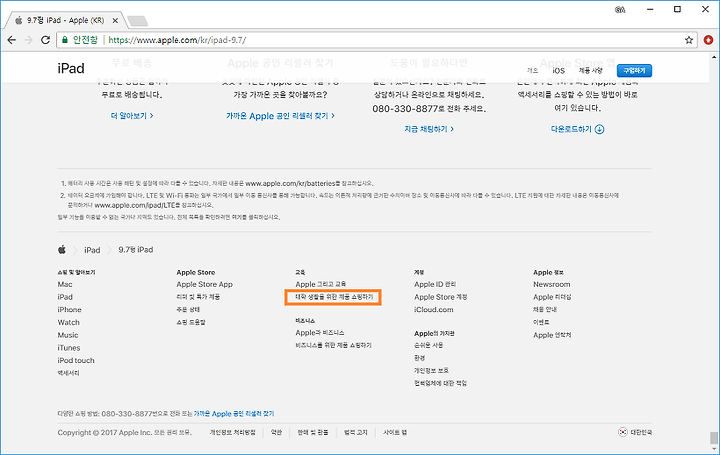Screen dimensions: 720x455
Task: Open the 개요 nav item
Action: [532, 70]
